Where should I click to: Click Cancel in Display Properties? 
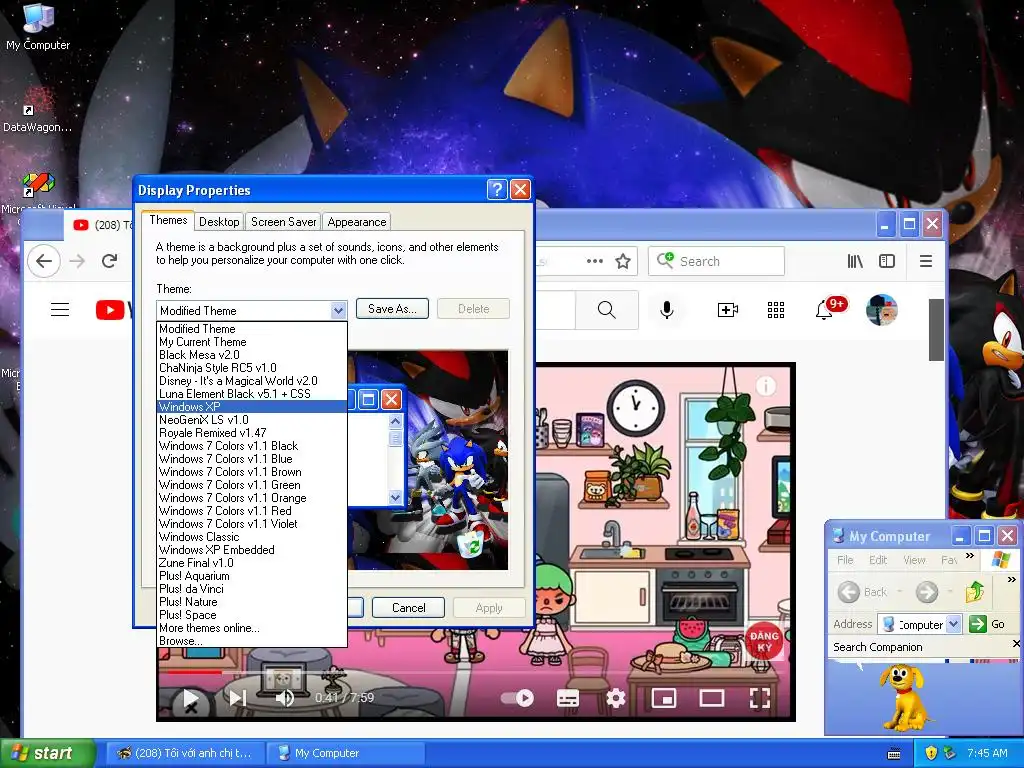click(x=409, y=607)
